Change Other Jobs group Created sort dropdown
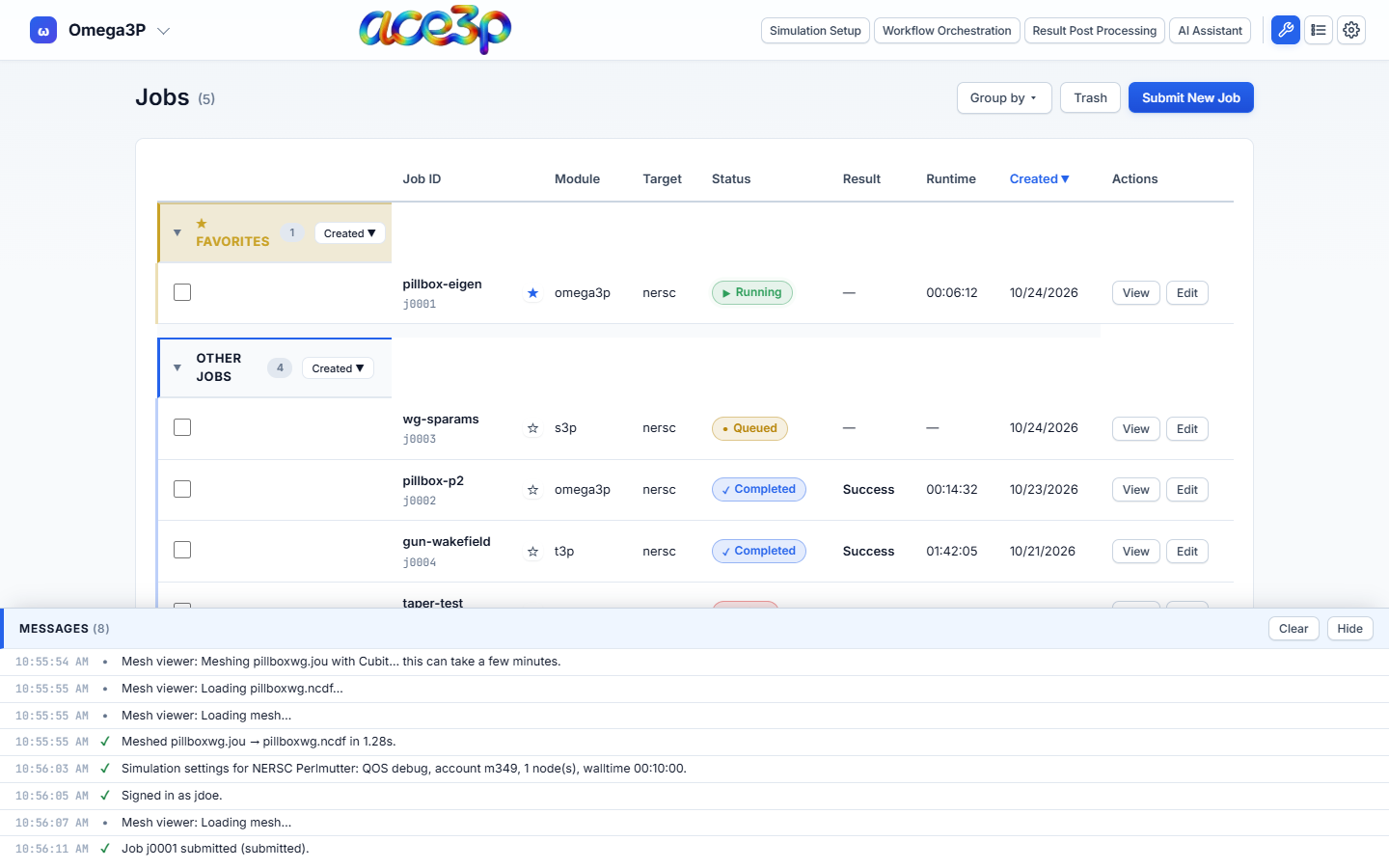This screenshot has width=1389, height=868. [339, 368]
